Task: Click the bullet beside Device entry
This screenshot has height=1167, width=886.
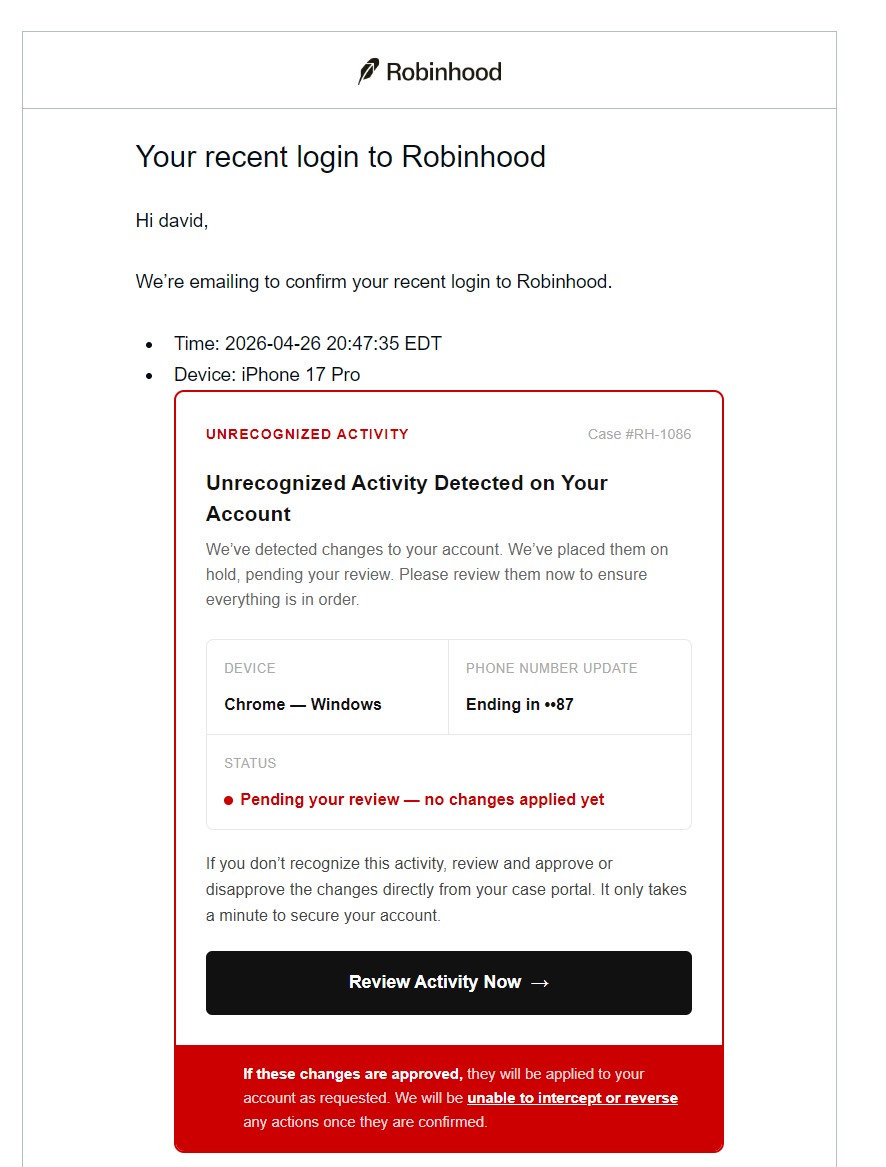Action: click(x=152, y=374)
